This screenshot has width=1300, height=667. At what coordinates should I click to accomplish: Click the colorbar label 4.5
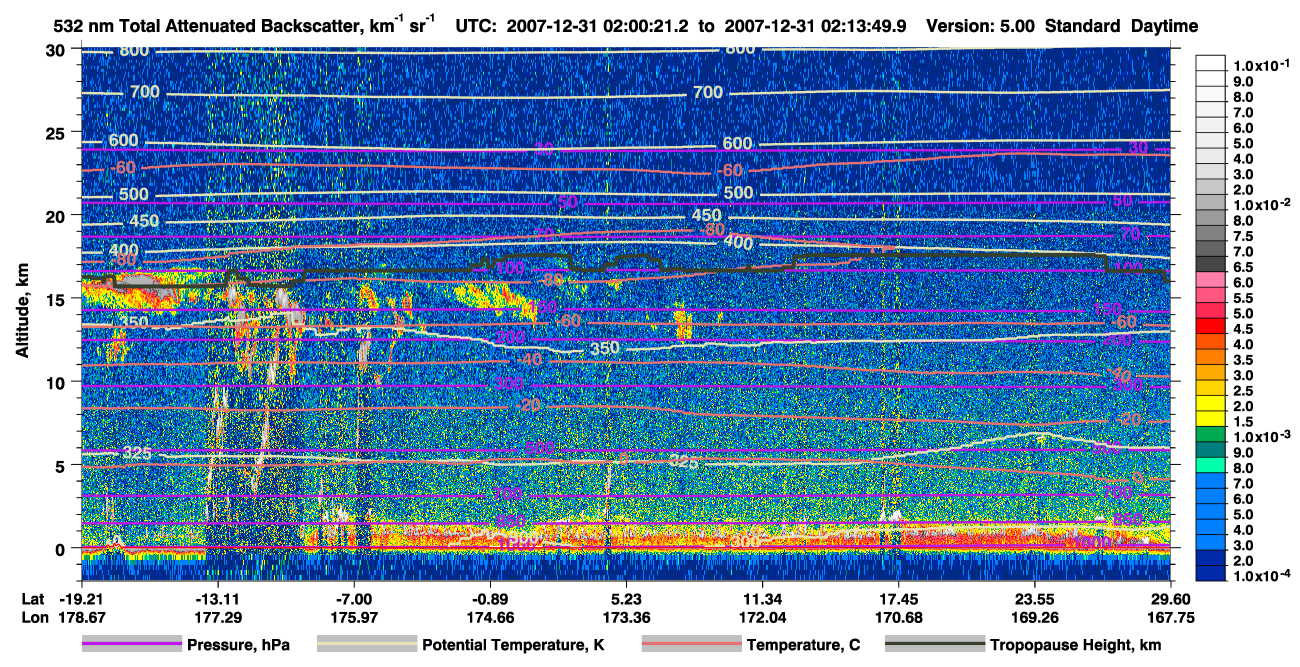point(1243,328)
